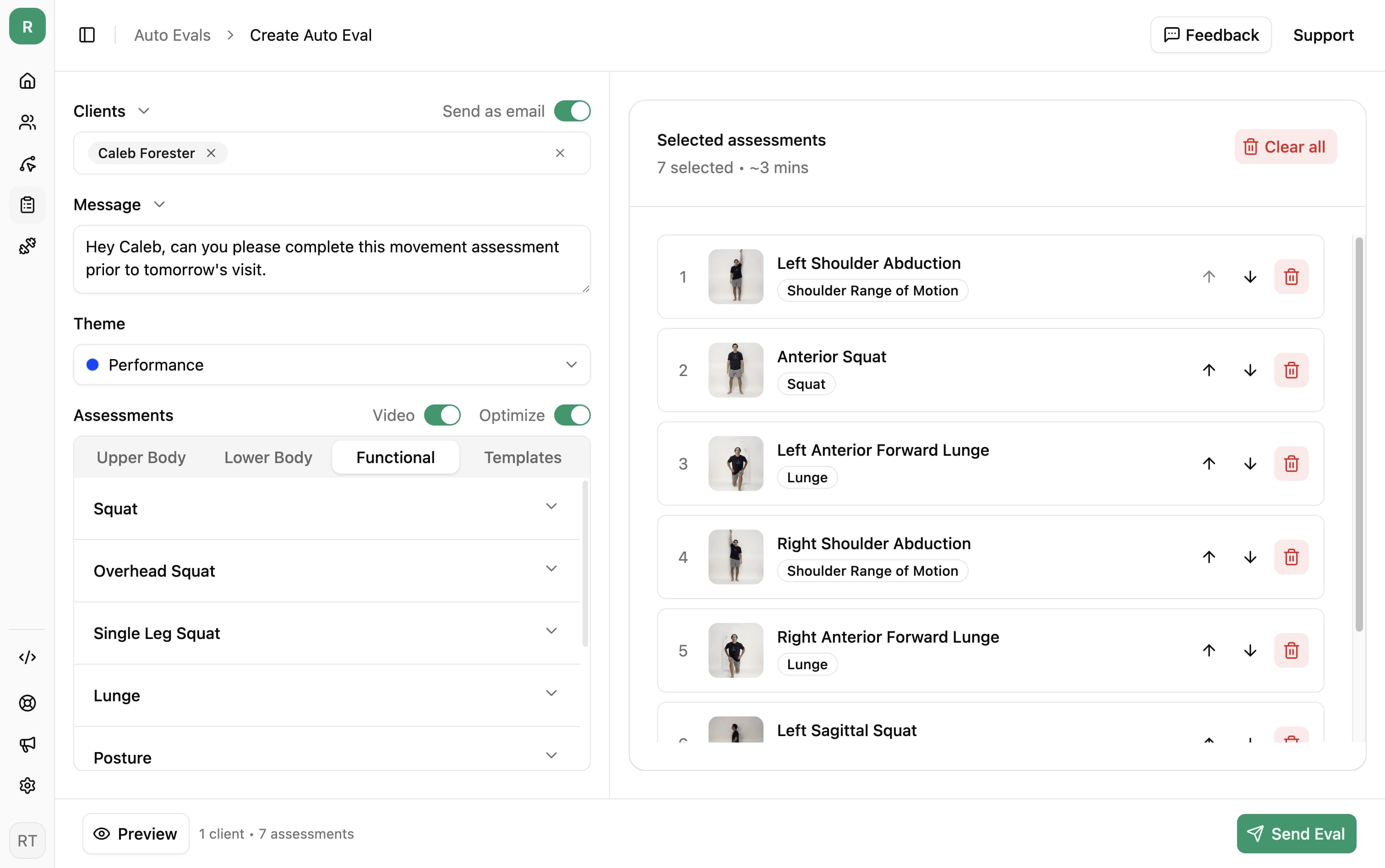Toggle the Send as email switch

coord(572,111)
